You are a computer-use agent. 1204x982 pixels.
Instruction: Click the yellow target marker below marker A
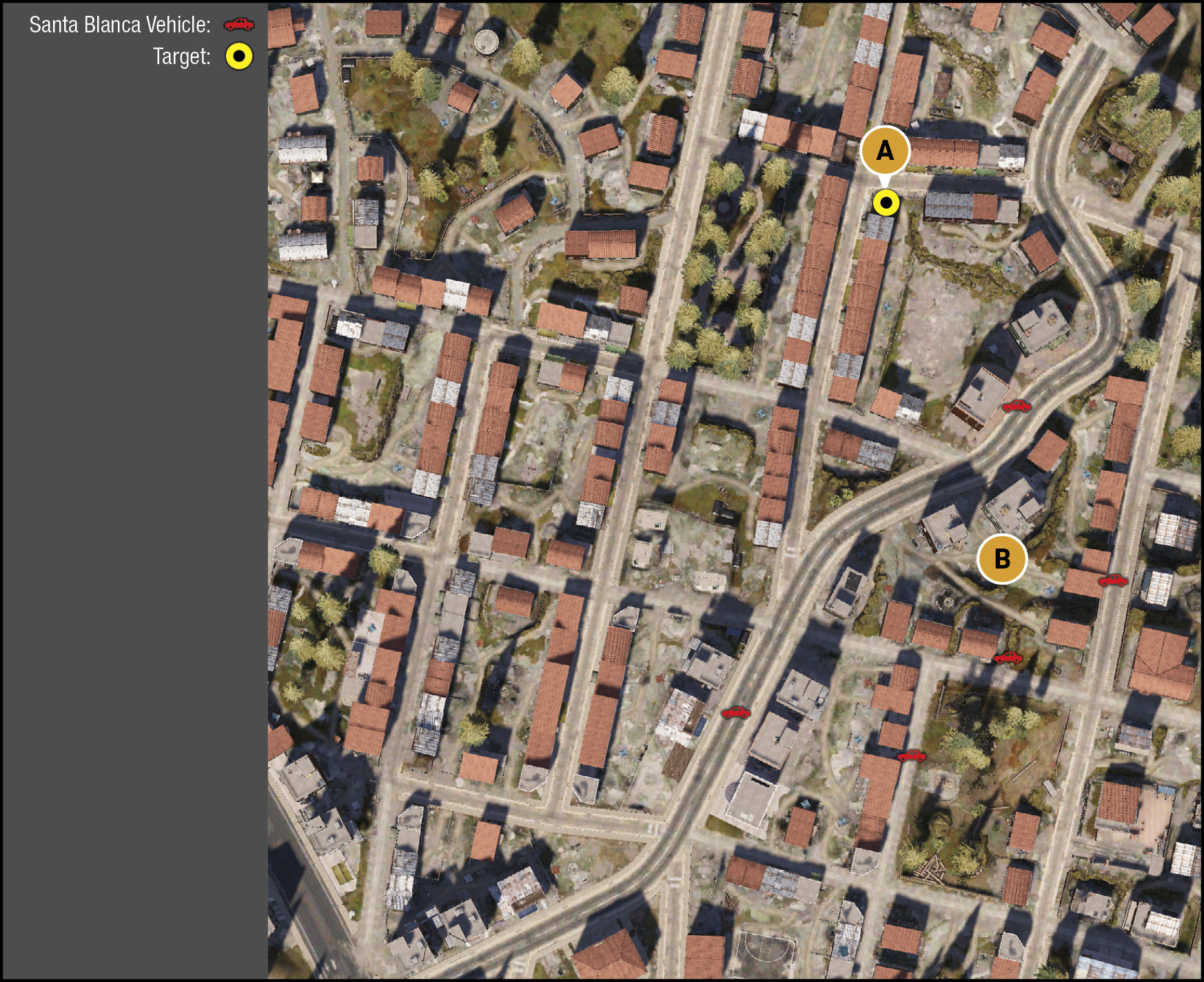[x=886, y=203]
